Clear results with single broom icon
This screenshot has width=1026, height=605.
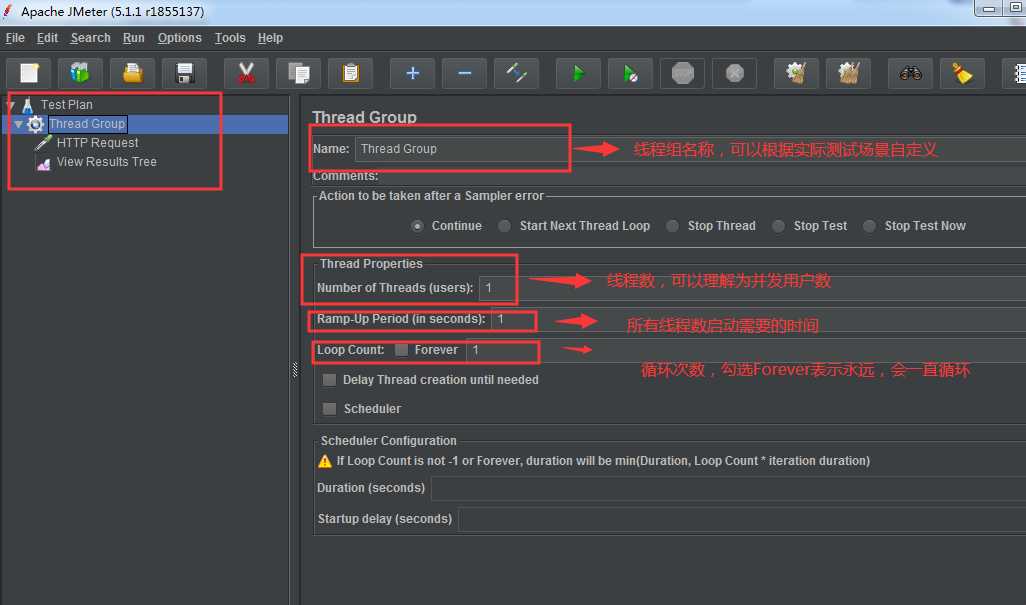point(796,73)
